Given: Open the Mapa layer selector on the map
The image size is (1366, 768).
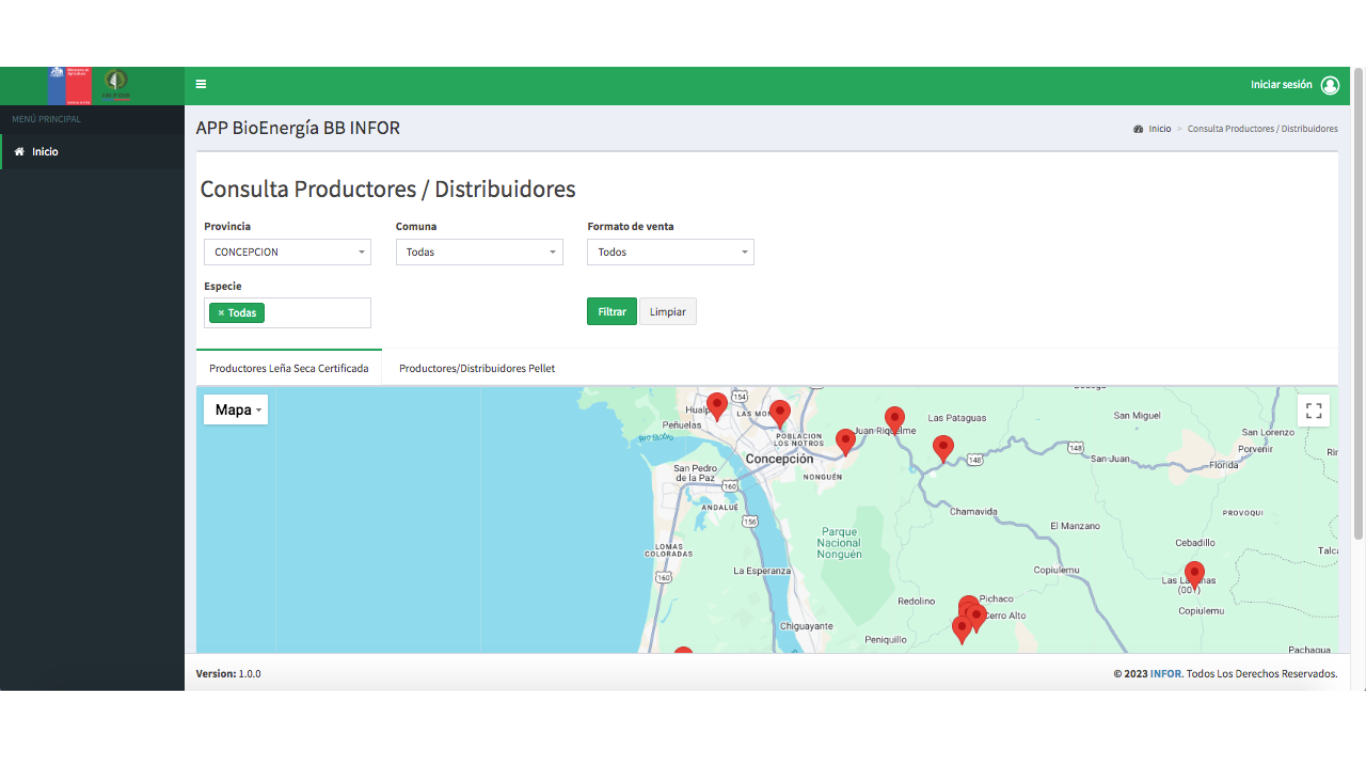Looking at the screenshot, I should tap(235, 409).
